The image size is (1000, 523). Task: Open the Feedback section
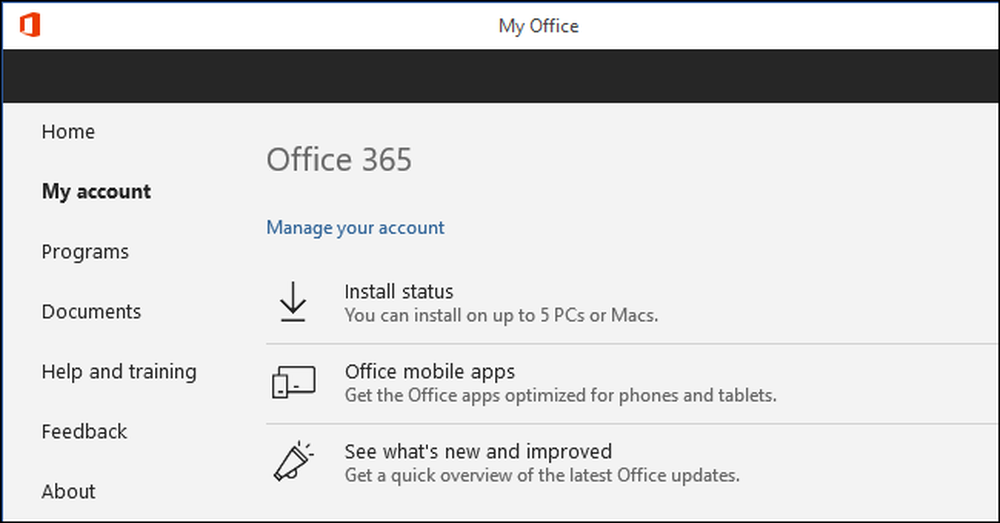point(84,431)
